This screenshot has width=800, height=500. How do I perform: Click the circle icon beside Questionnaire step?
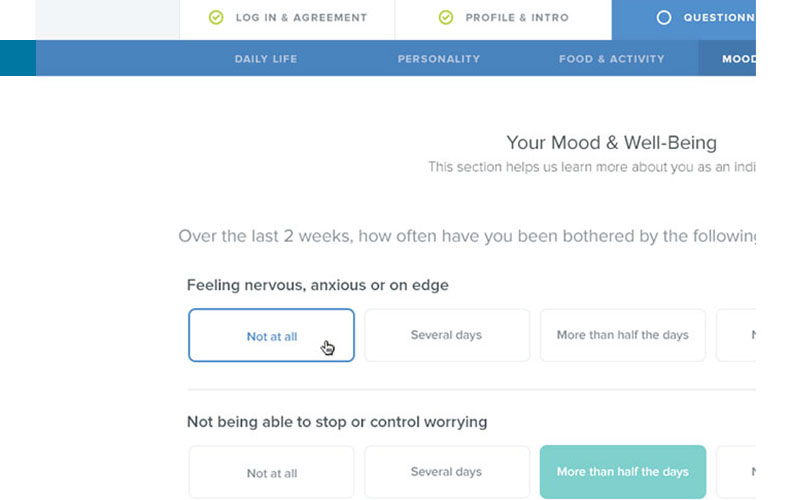[663, 17]
